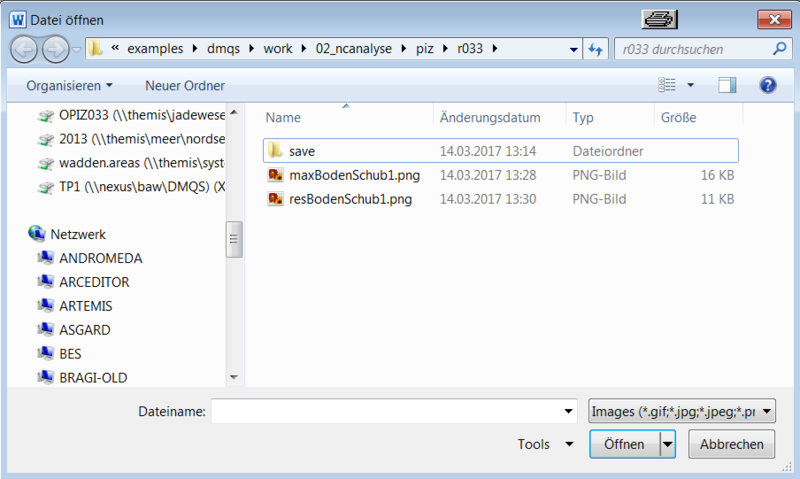The image size is (800, 479).
Task: Open the help question mark icon
Action: (x=768, y=86)
